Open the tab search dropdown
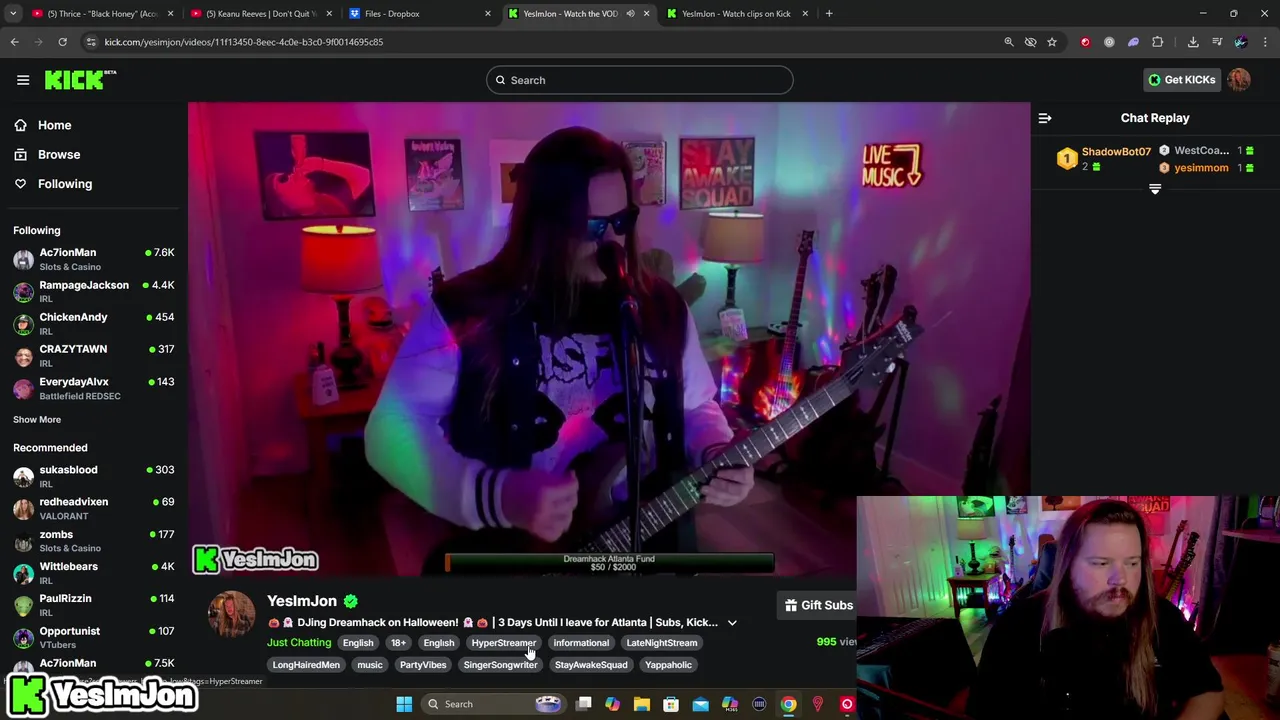Screen dimensions: 1280x720 pyautogui.click(x=13, y=14)
